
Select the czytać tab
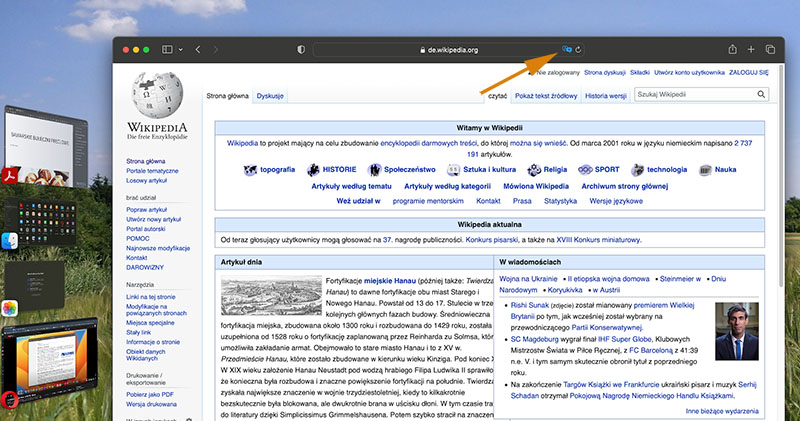coord(497,96)
